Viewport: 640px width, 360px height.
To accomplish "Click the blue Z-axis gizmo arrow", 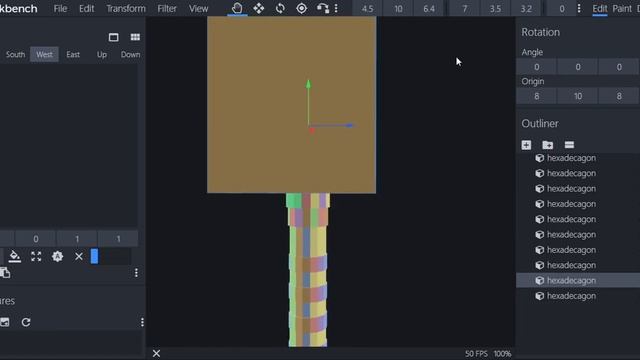I will coord(349,125).
